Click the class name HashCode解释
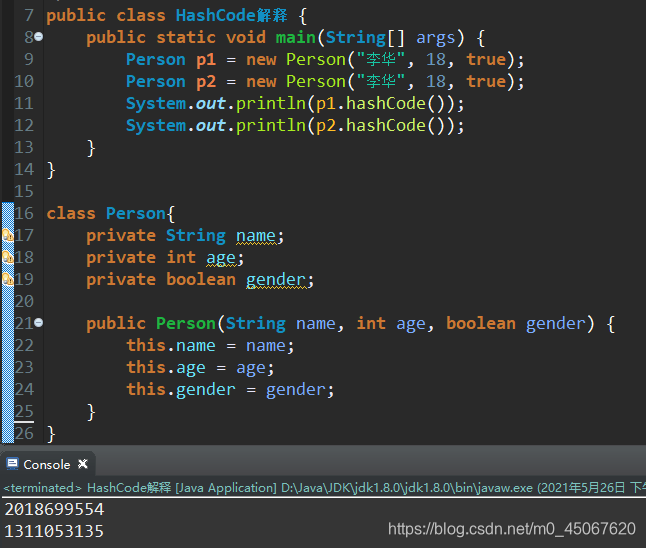646x548 pixels. point(231,15)
